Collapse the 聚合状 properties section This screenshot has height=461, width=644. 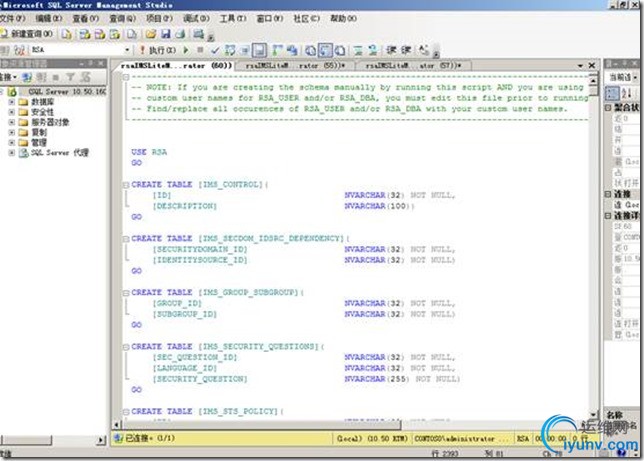(x=608, y=108)
